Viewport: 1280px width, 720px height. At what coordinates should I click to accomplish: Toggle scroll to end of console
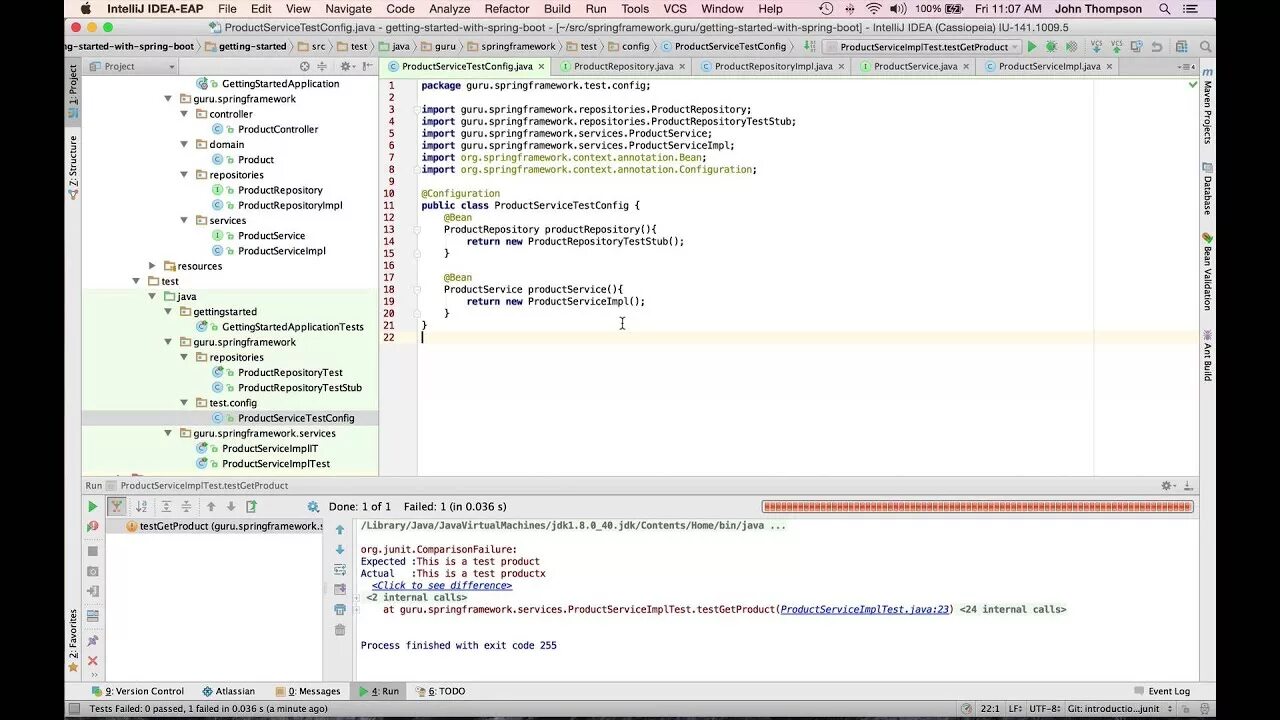(x=340, y=590)
